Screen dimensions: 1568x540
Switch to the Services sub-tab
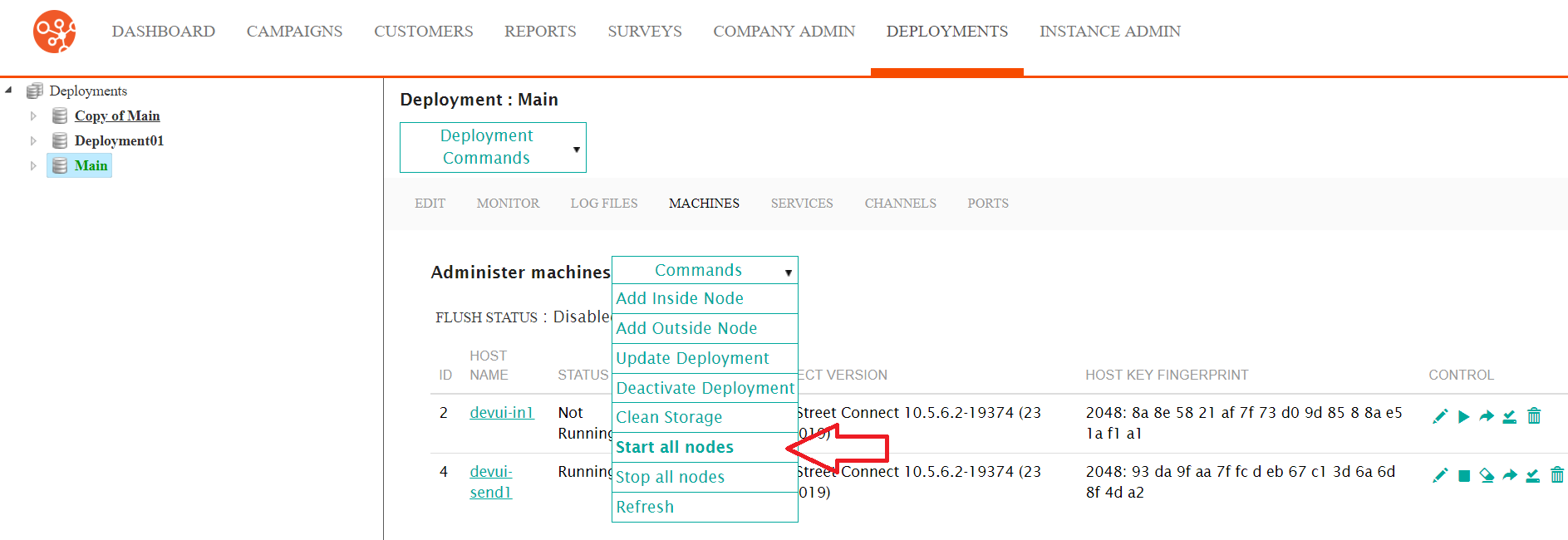pyautogui.click(x=802, y=204)
